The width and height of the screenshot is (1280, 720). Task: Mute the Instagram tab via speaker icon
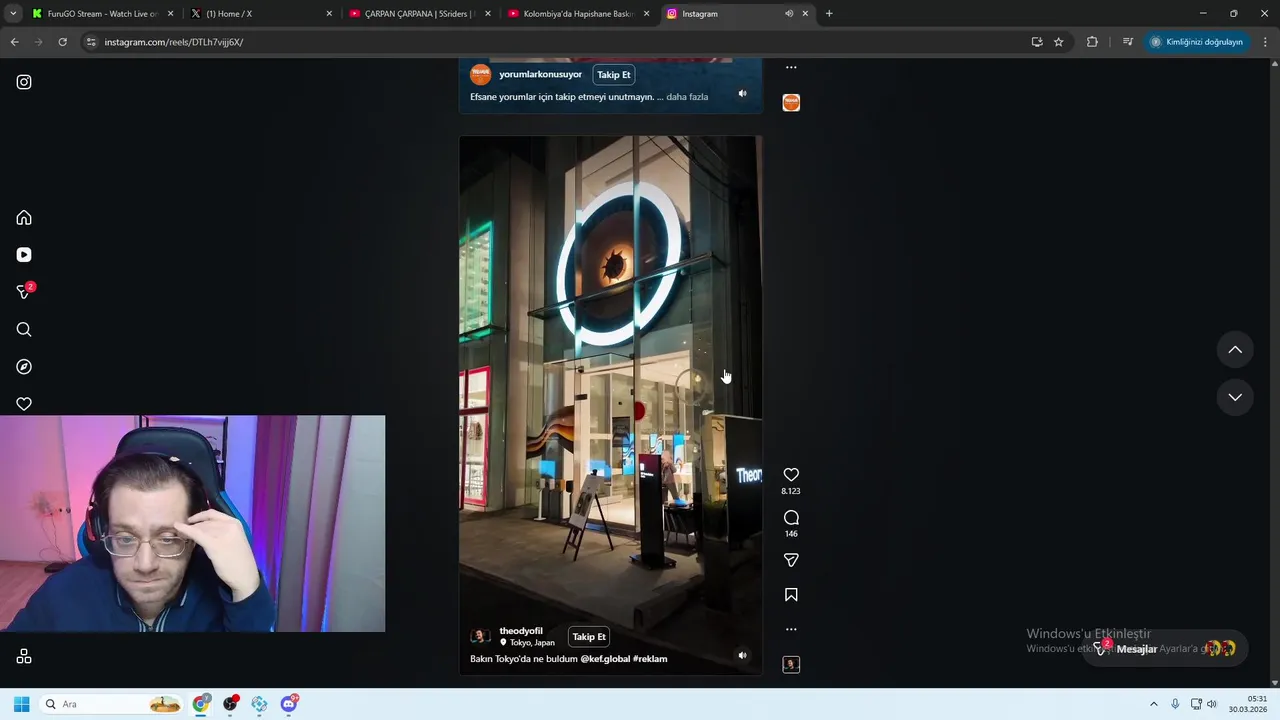[x=789, y=14]
